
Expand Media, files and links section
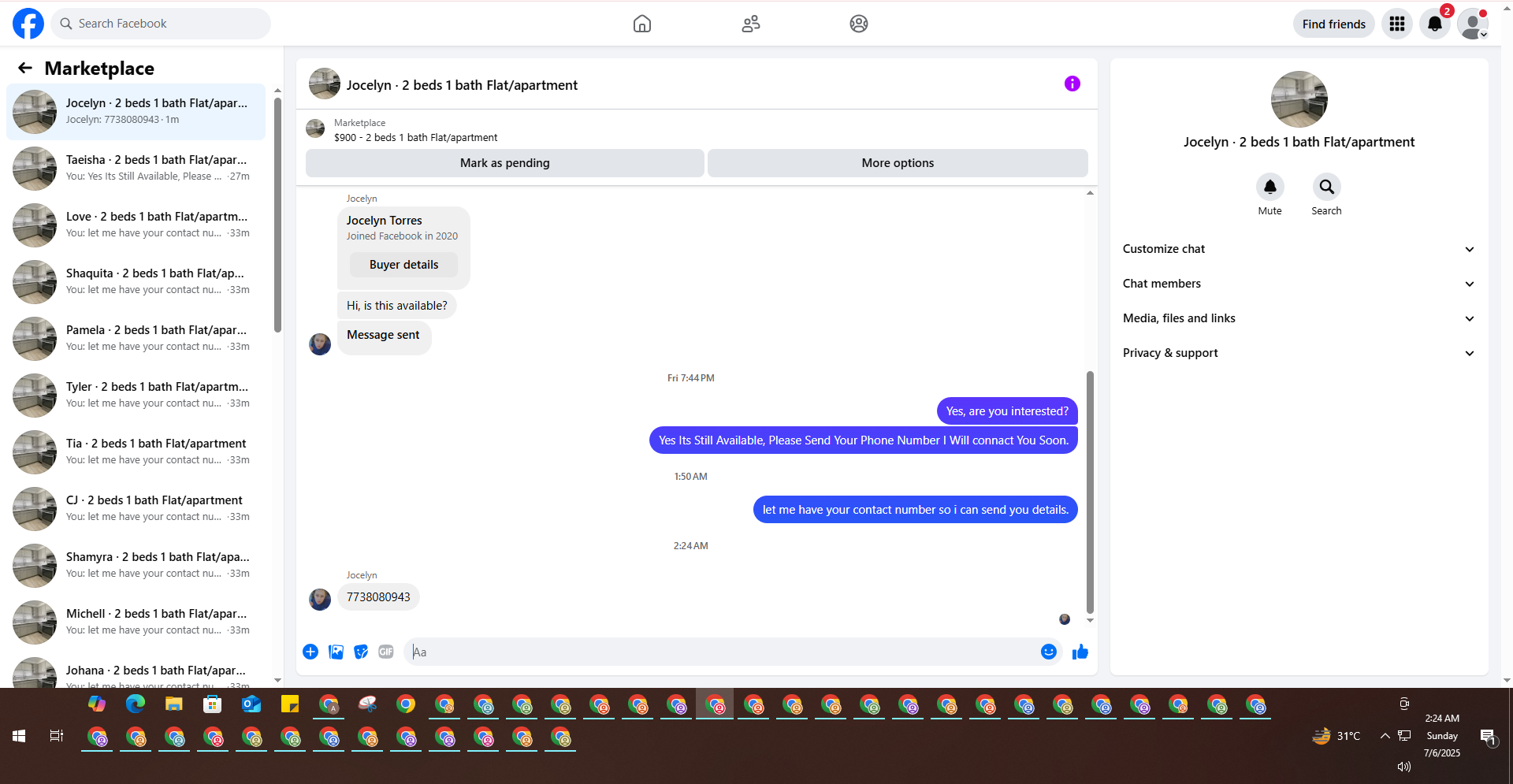[x=1299, y=318]
